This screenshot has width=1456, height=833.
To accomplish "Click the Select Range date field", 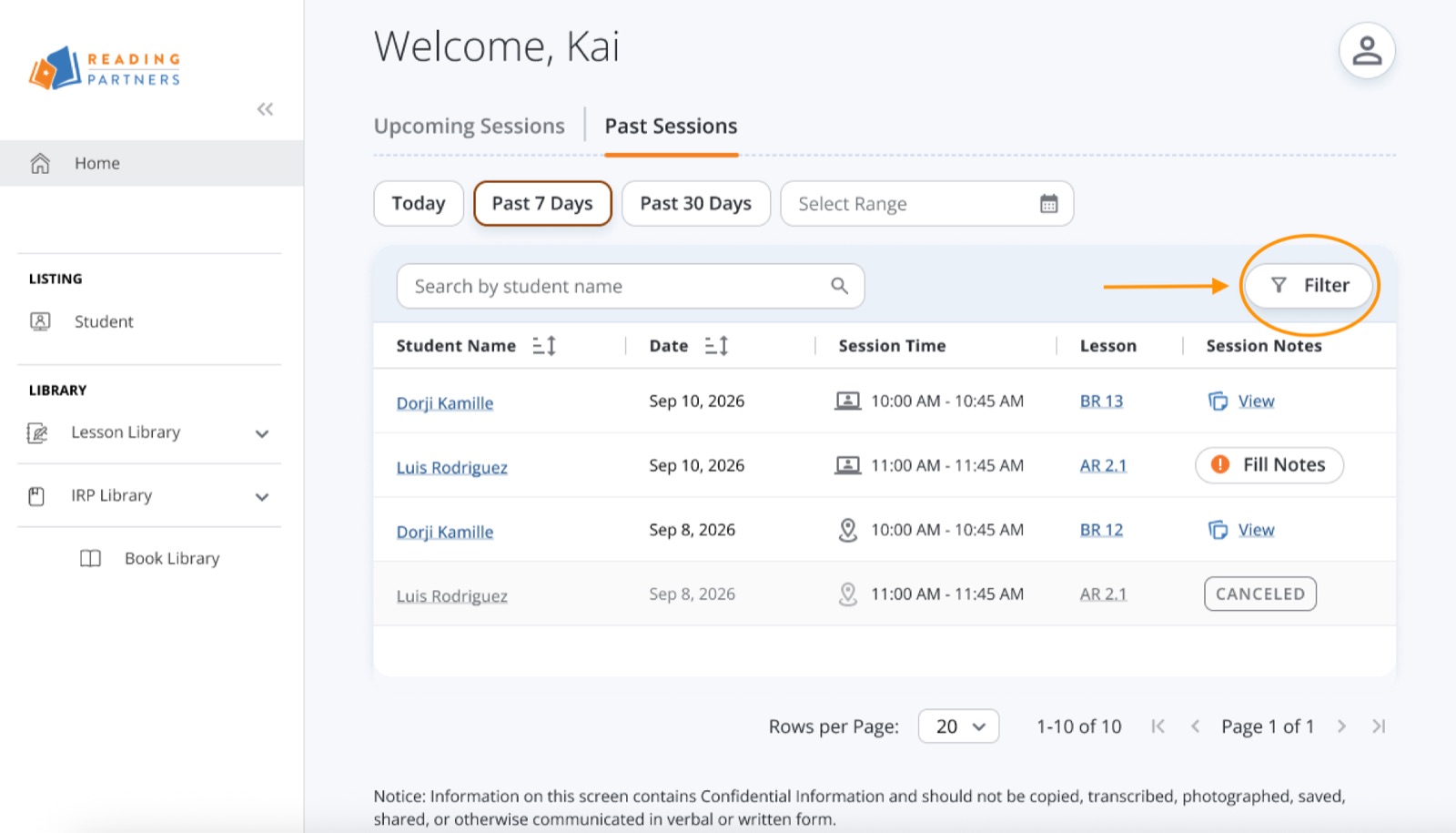I will tap(927, 203).
